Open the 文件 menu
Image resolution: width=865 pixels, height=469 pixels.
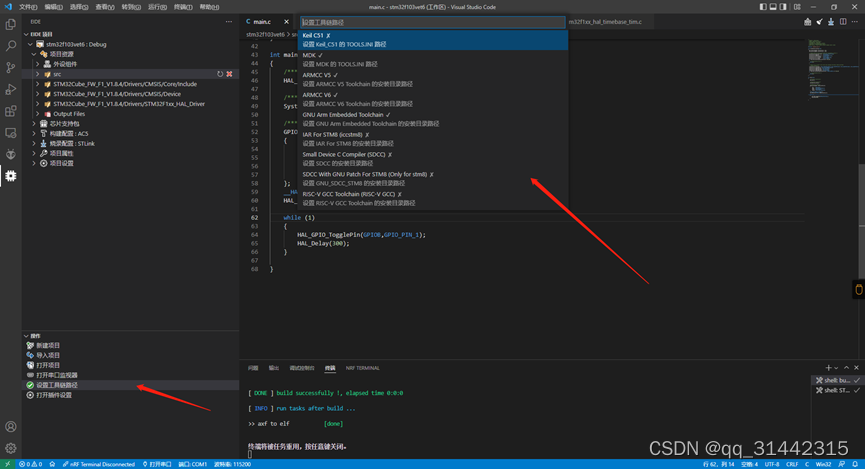28,7
